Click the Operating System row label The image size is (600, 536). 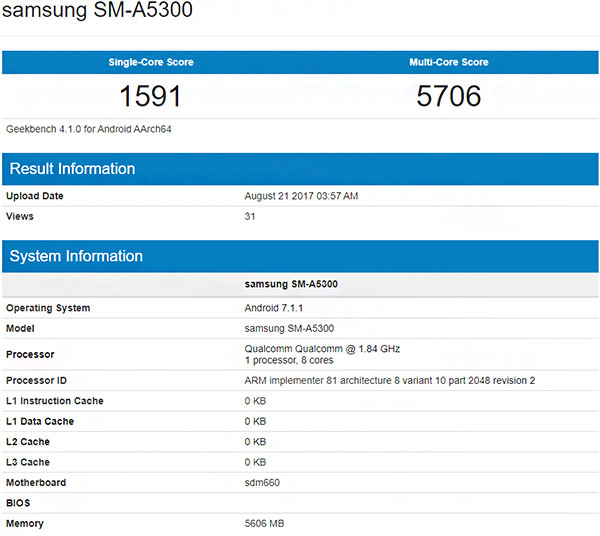coord(48,308)
